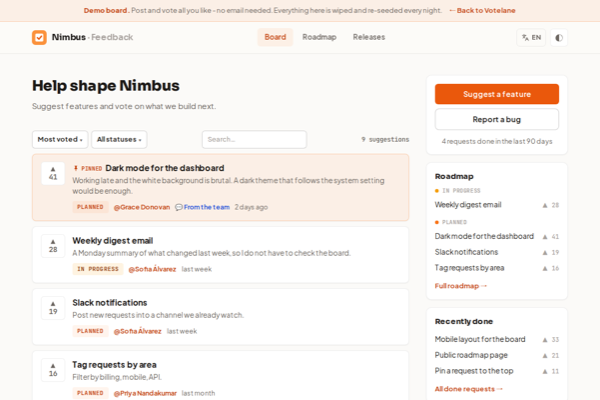Open Public roadmap page in Recently done
600x400 pixels.
pyautogui.click(x=471, y=355)
